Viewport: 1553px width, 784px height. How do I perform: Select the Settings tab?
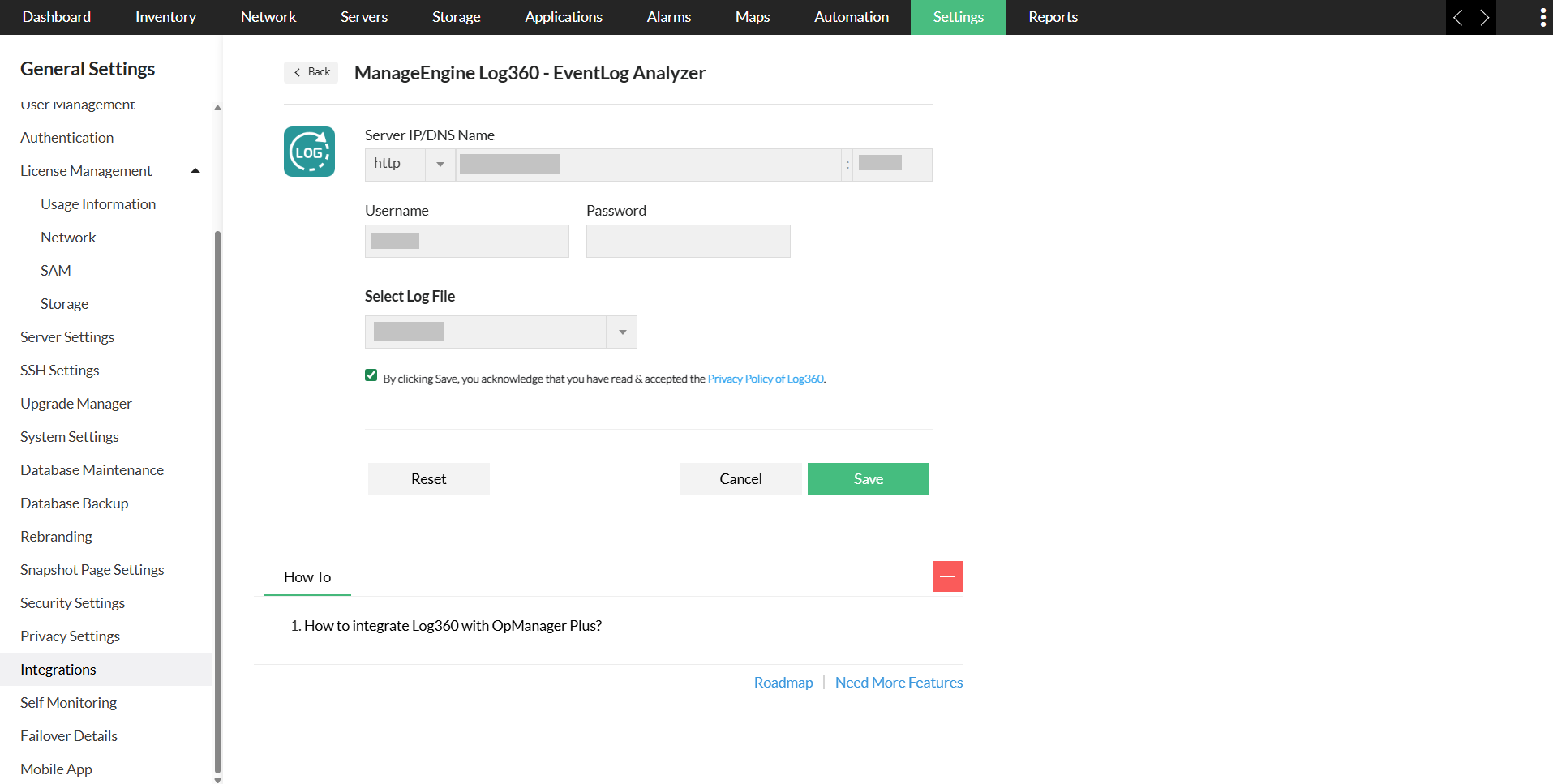click(959, 17)
